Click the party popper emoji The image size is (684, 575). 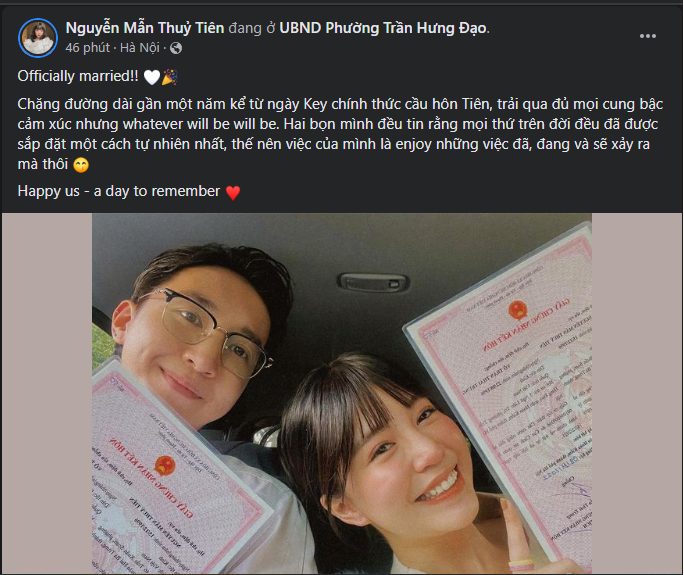pos(170,77)
